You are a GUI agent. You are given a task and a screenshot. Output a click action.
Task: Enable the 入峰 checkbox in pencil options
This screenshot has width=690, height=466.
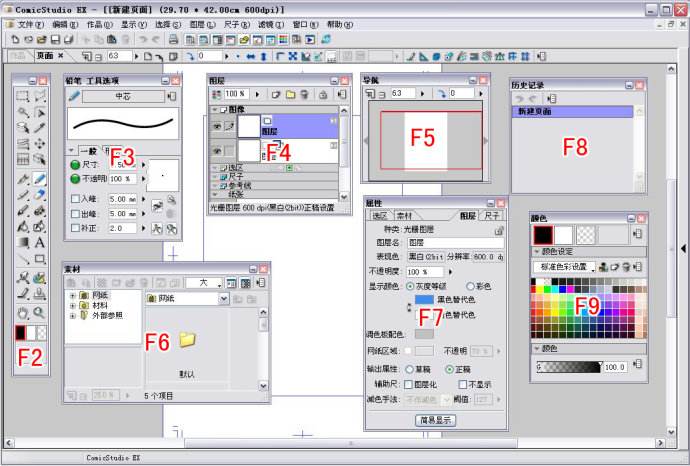click(76, 199)
